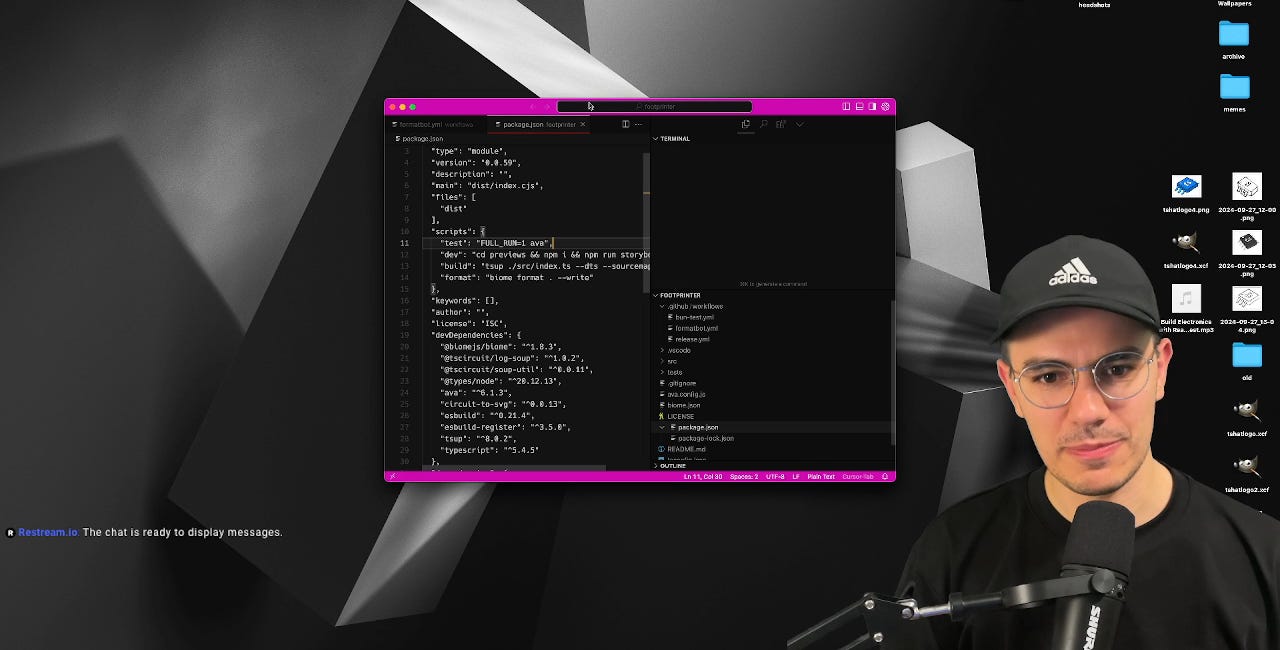This screenshot has width=1280, height=650.
Task: Click the remote indicator in status bar corner
Action: click(392, 476)
